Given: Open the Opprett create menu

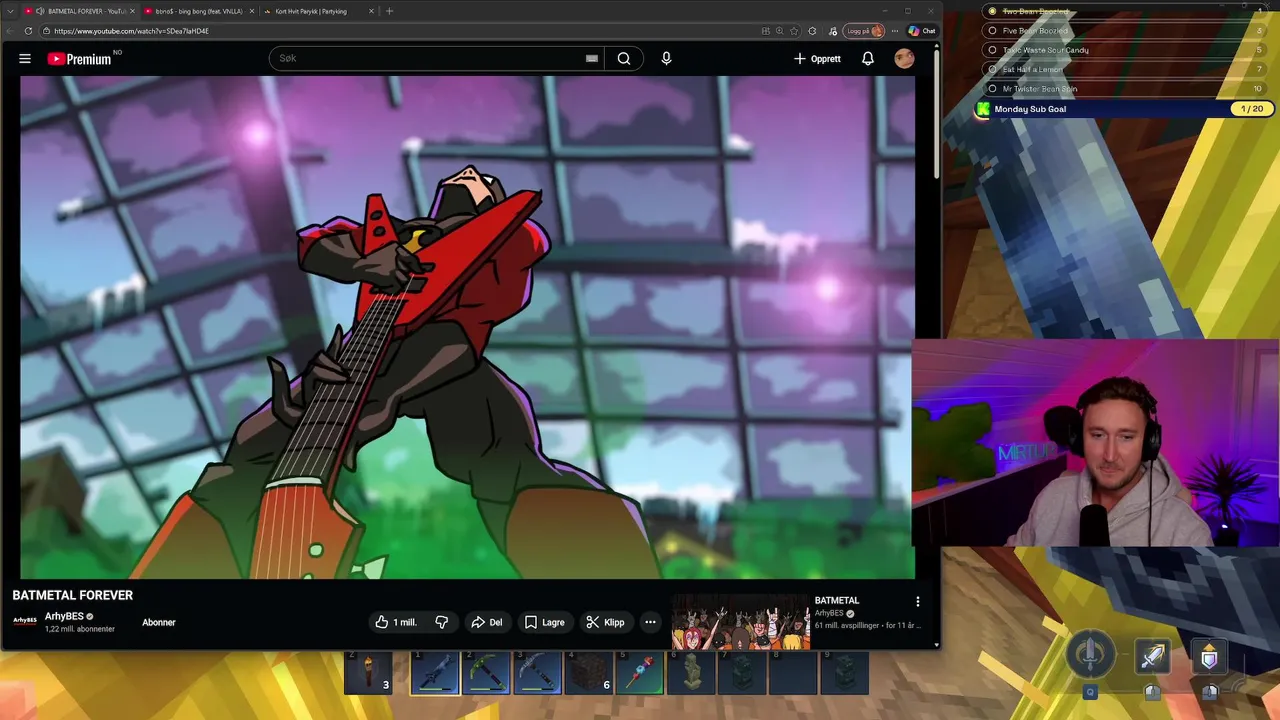Looking at the screenshot, I should (x=817, y=59).
